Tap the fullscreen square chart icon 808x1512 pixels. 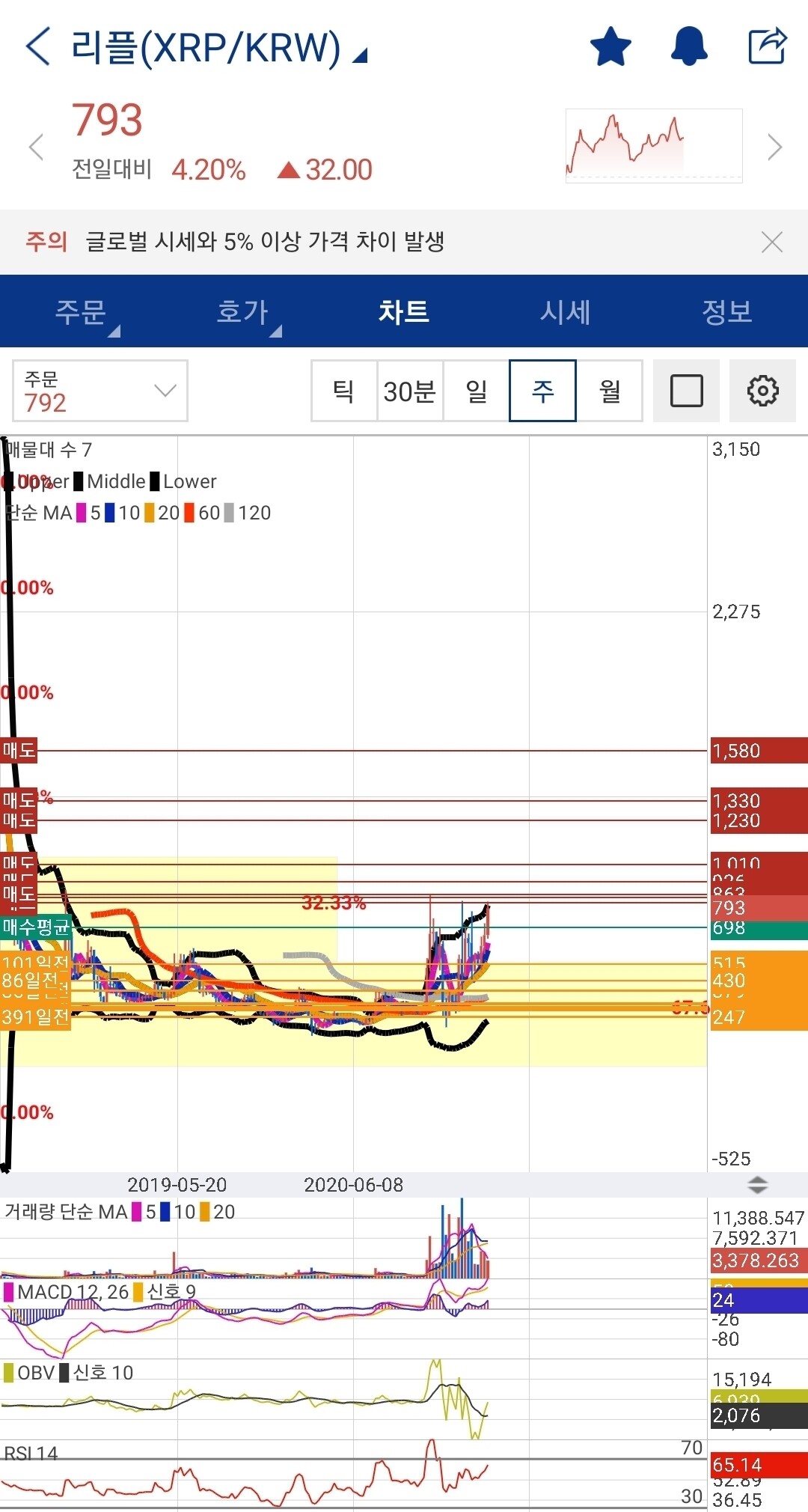(686, 391)
